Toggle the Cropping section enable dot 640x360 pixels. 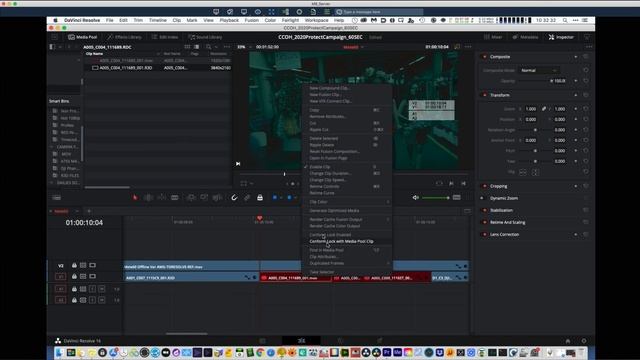484,186
